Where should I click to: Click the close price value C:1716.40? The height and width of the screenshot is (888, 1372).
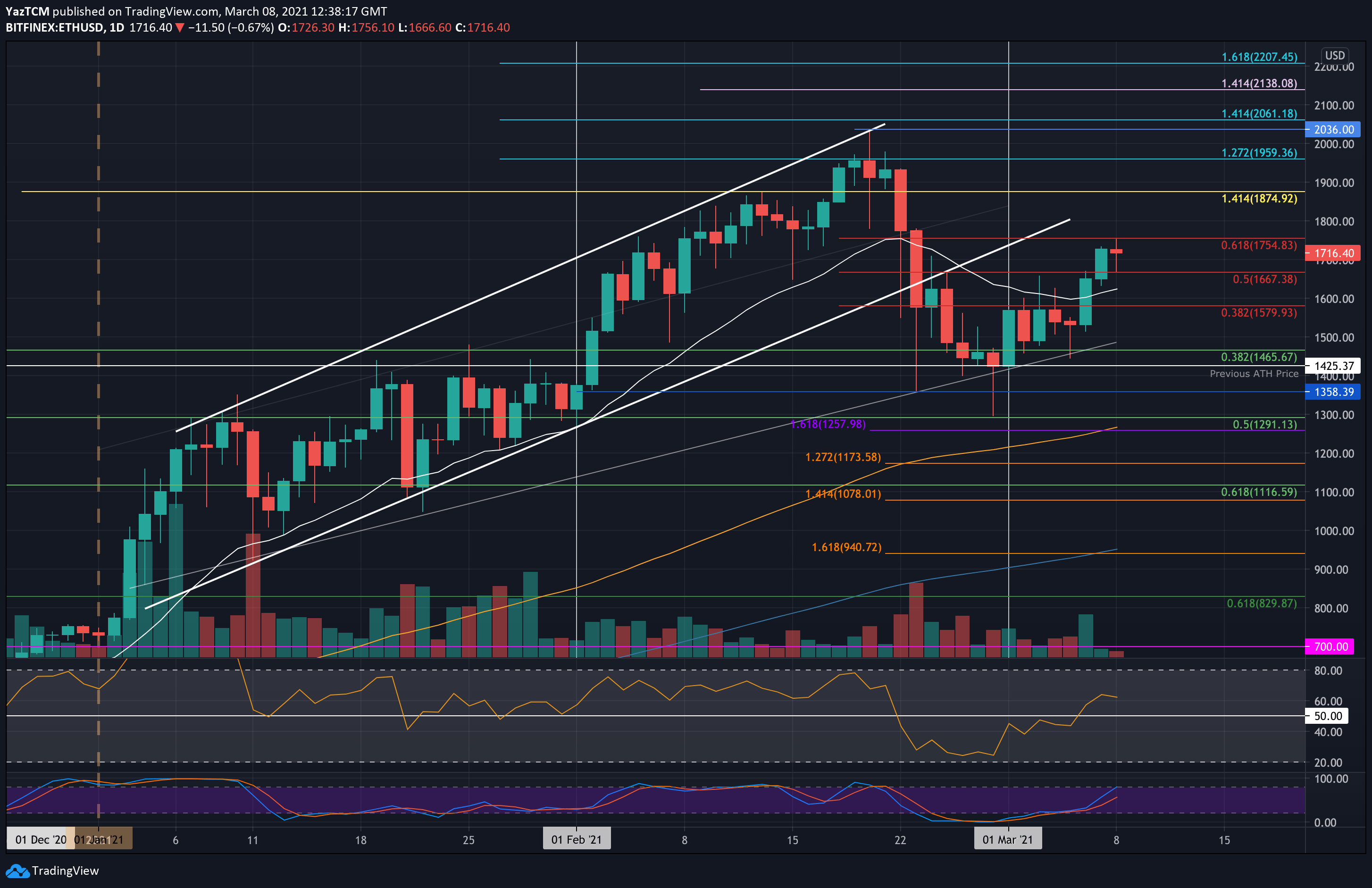tap(483, 28)
